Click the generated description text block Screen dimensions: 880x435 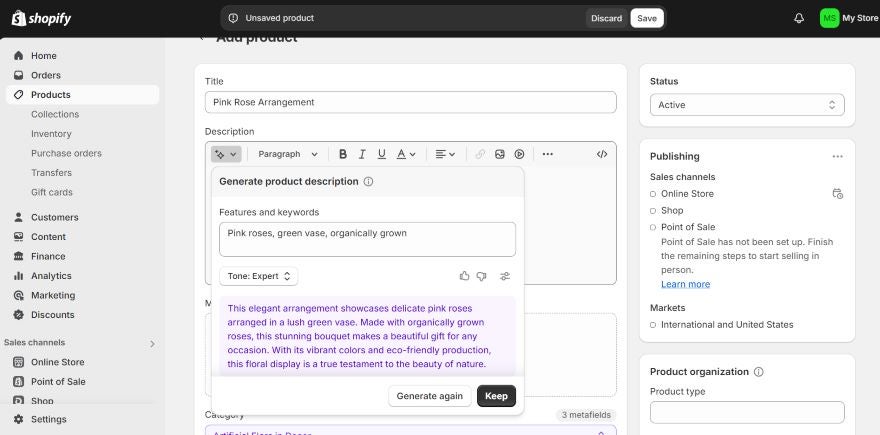[x=368, y=336]
